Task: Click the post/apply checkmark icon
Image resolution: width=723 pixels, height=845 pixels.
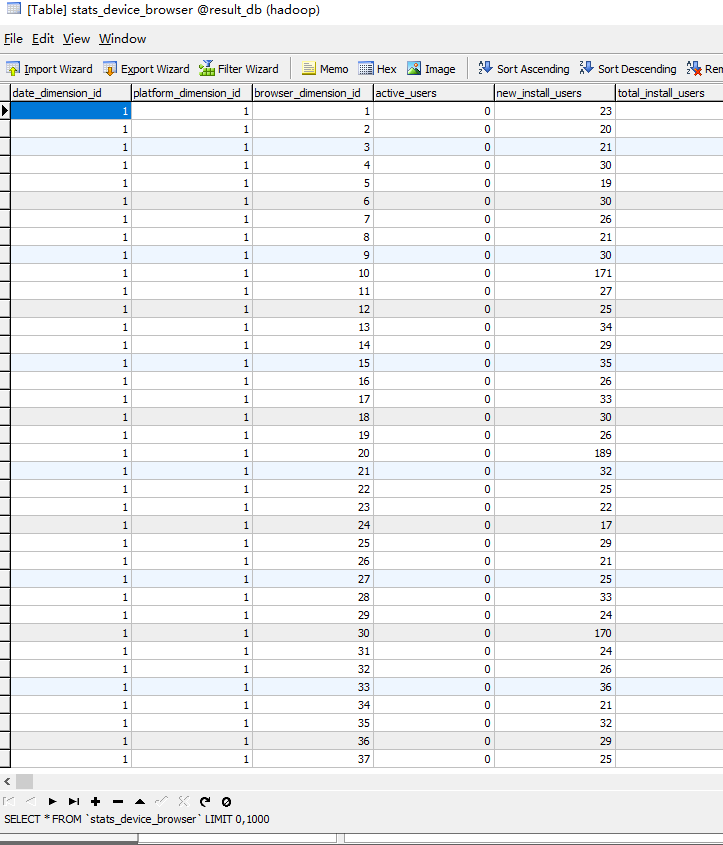Action: coord(162,801)
